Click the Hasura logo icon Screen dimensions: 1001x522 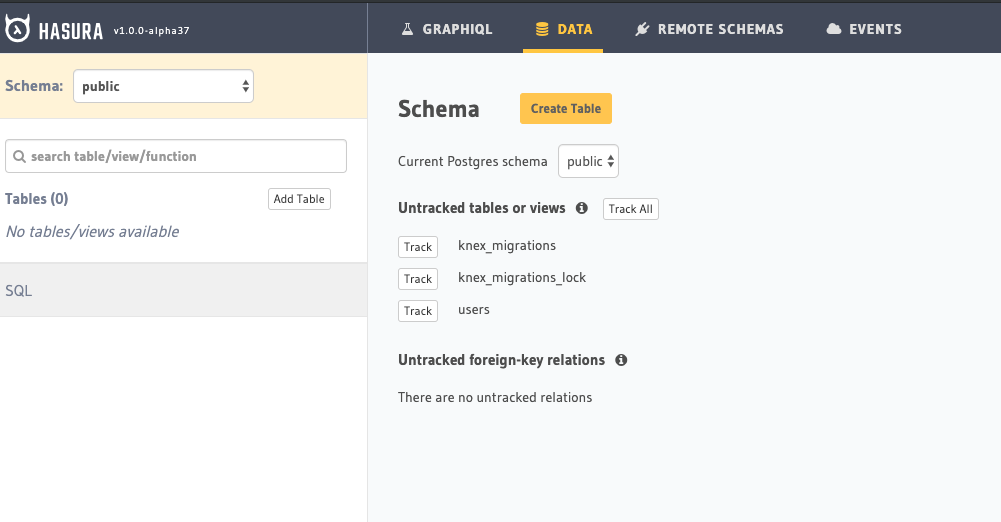point(17,29)
